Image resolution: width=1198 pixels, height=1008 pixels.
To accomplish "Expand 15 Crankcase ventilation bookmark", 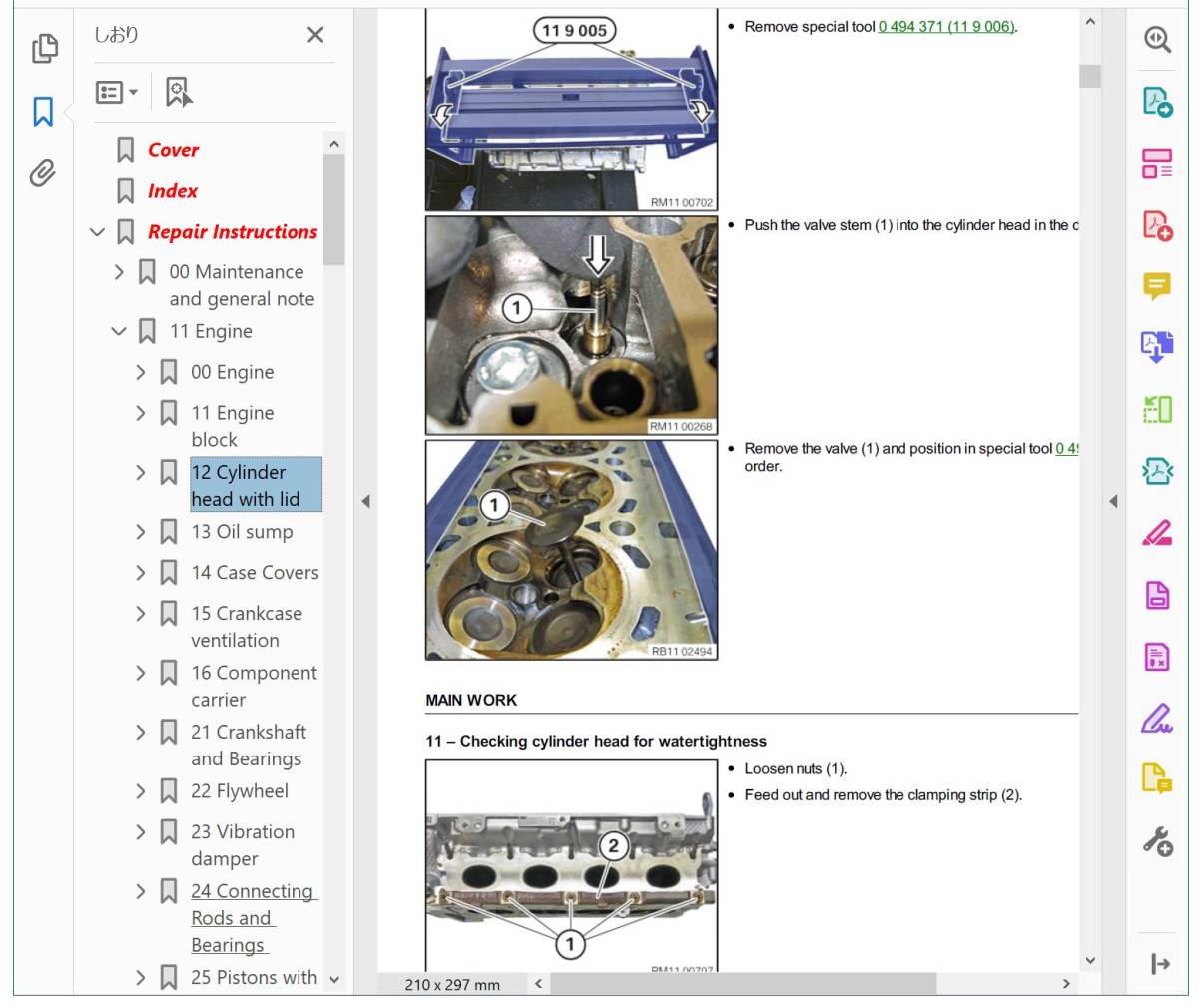I will (x=141, y=614).
